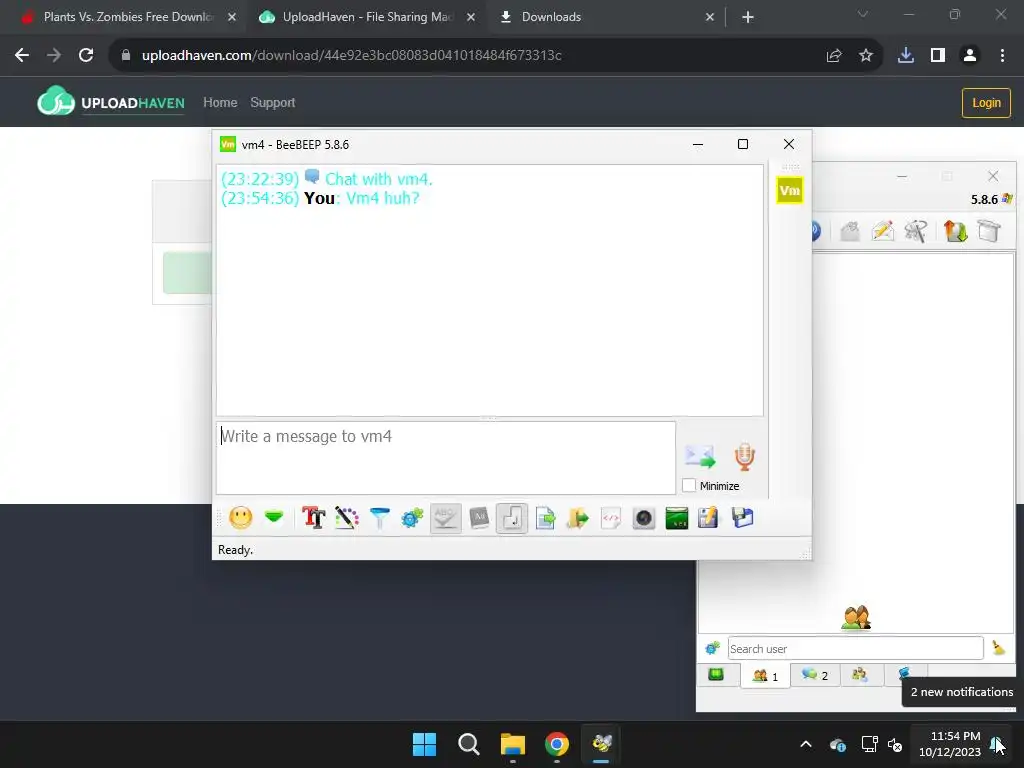Open the font color pencil tool
Viewport: 1024px width, 768px height.
[x=347, y=518]
